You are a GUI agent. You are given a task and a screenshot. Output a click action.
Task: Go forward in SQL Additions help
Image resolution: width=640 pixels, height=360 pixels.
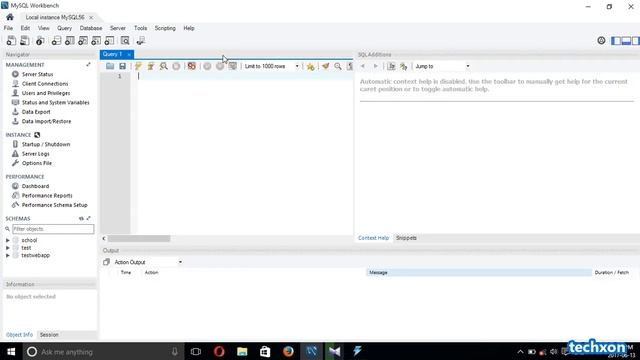pyautogui.click(x=376, y=66)
